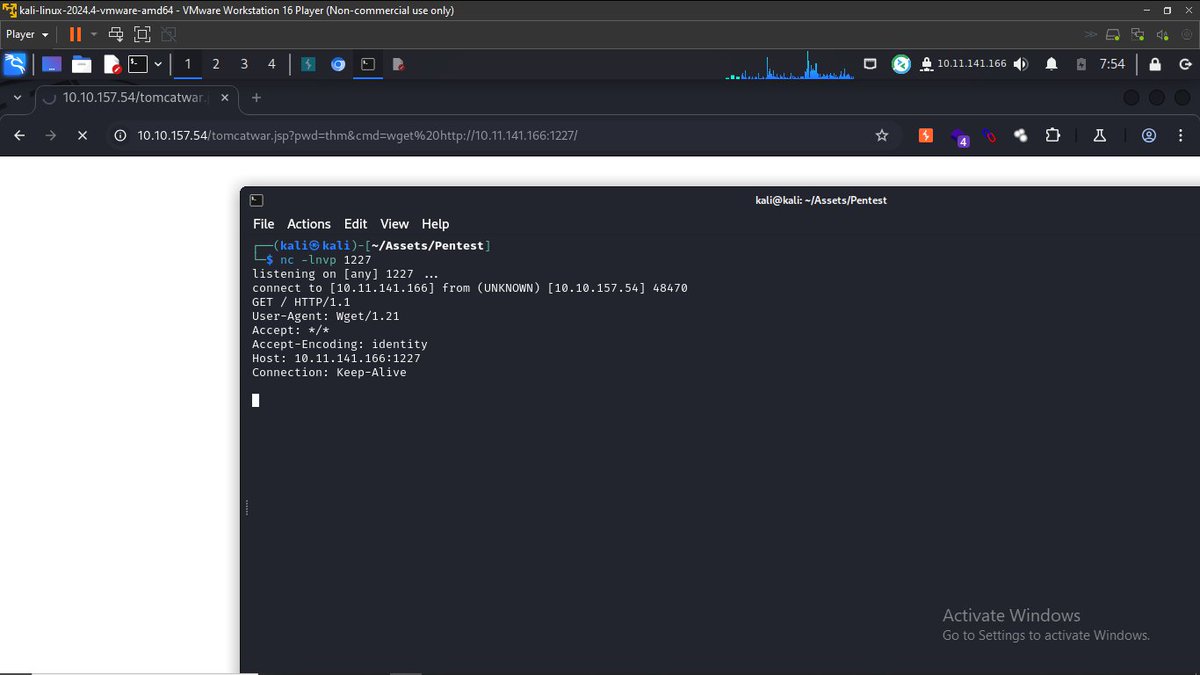This screenshot has width=1200, height=675.
Task: Pause the virtual machine with the orange button
Action: coord(75,34)
